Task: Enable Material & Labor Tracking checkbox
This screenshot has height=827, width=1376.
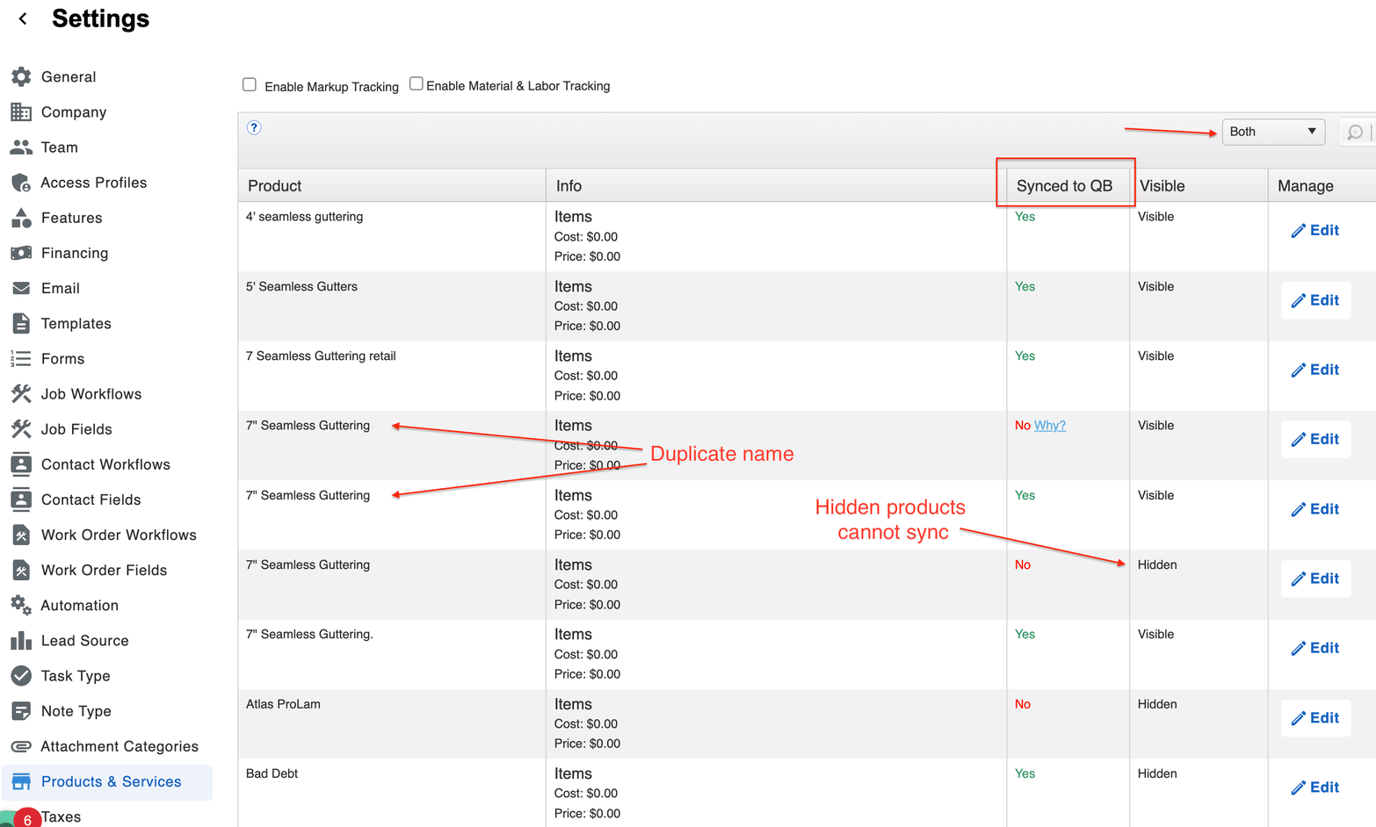Action: click(x=416, y=84)
